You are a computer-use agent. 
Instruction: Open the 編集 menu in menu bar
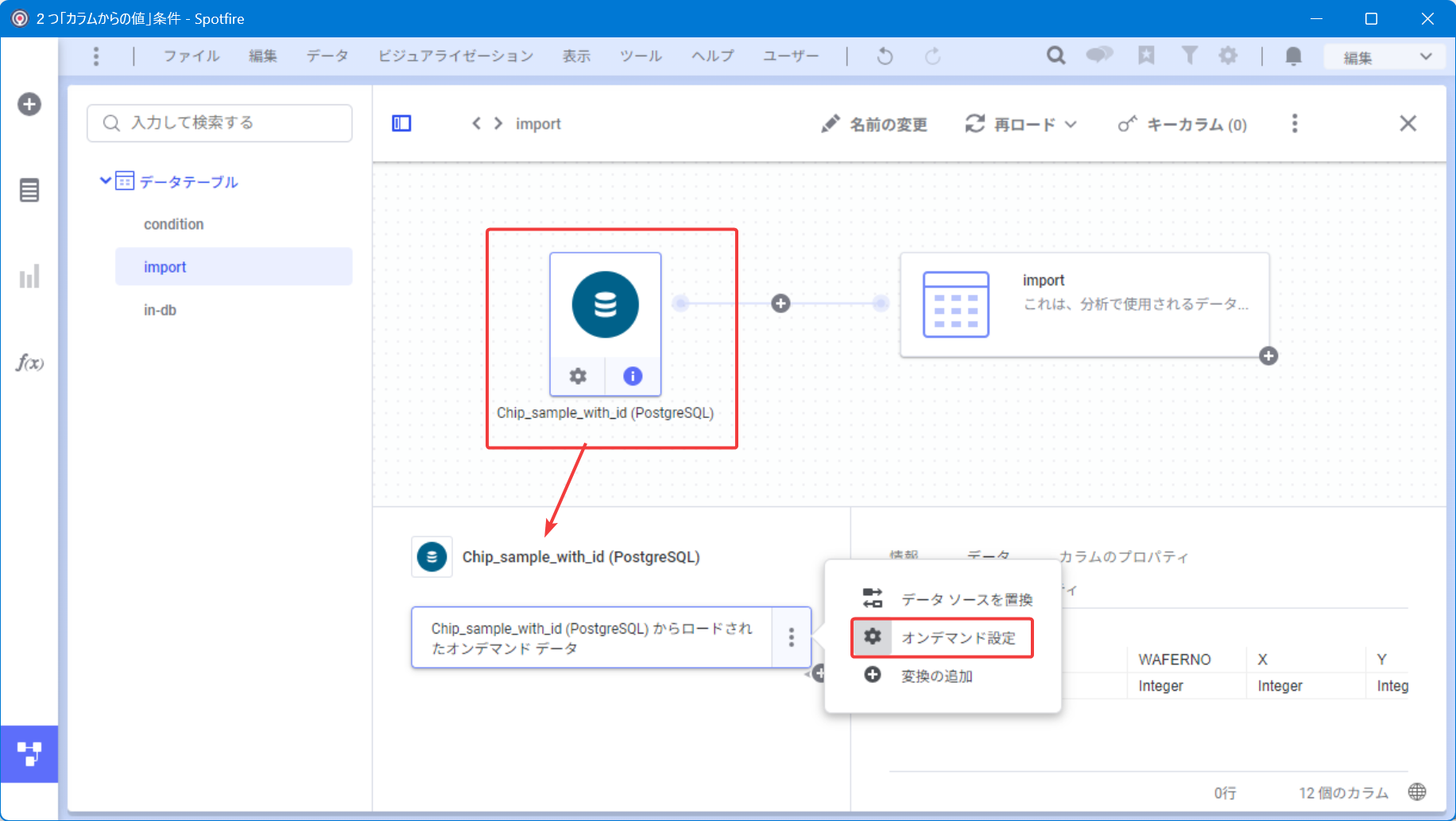coord(263,56)
